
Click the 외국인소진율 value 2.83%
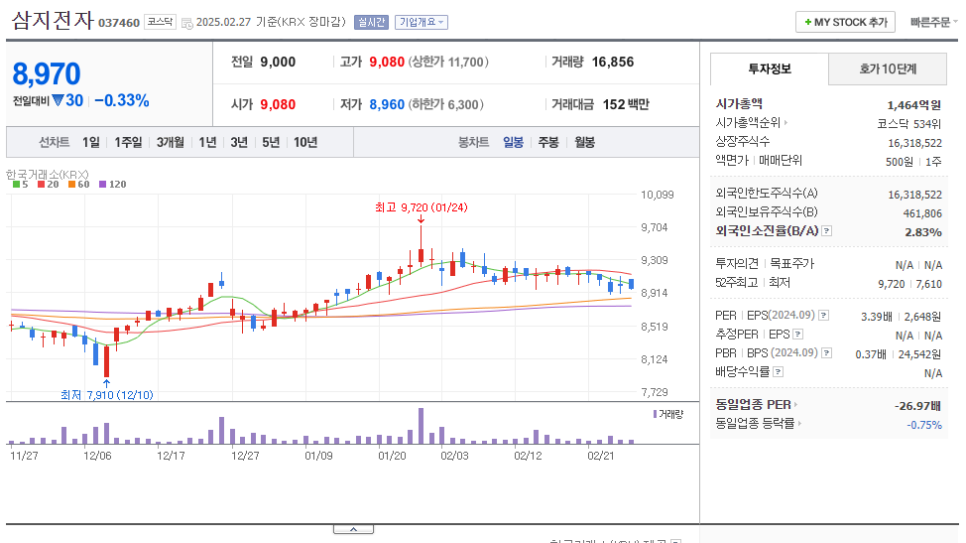(x=923, y=232)
